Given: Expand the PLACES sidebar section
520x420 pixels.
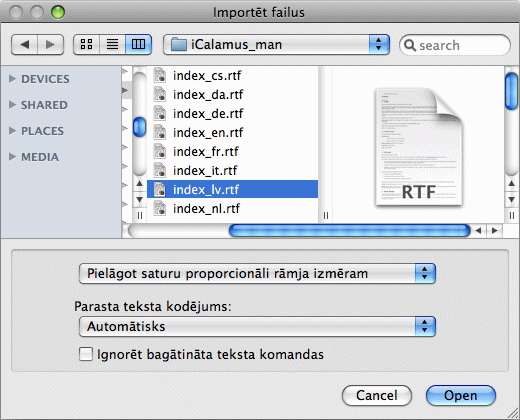Looking at the screenshot, I should (12, 131).
